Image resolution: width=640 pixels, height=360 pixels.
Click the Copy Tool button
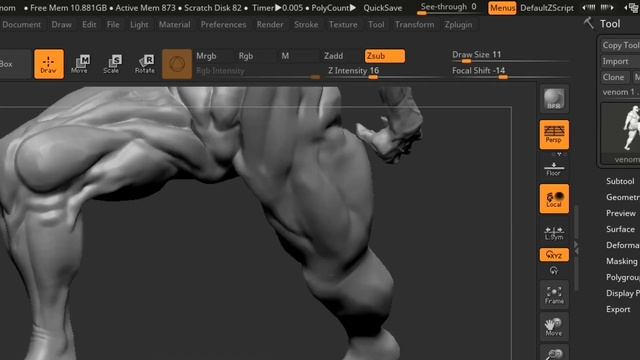click(x=620, y=45)
